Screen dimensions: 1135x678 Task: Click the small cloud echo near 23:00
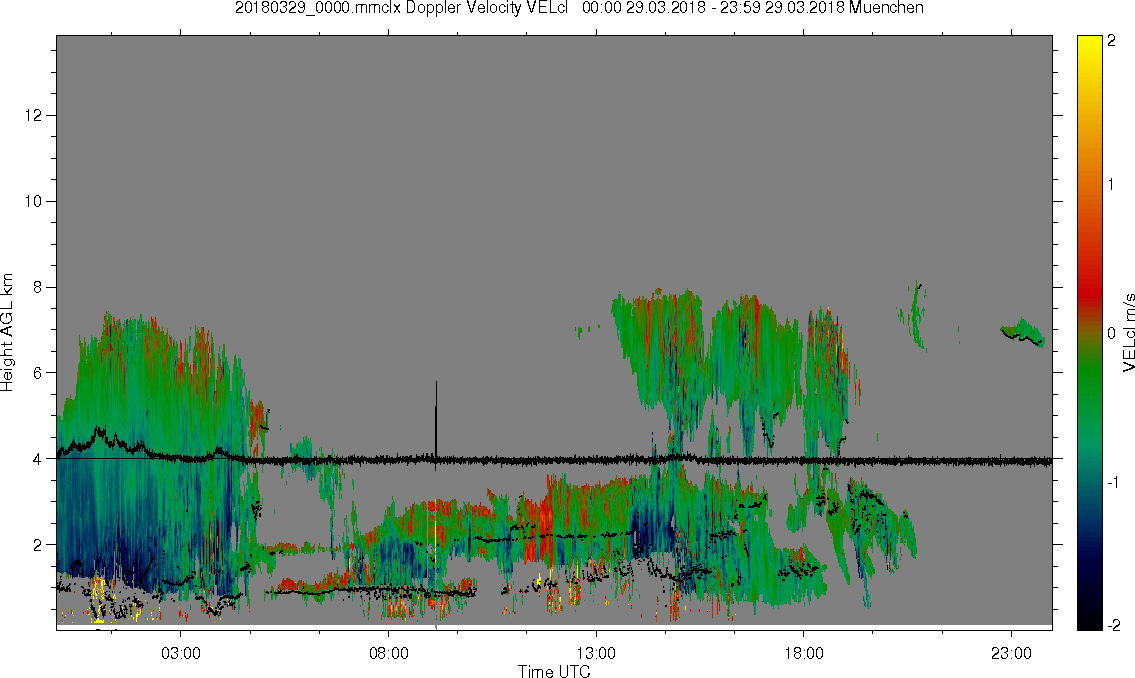tap(1022, 333)
